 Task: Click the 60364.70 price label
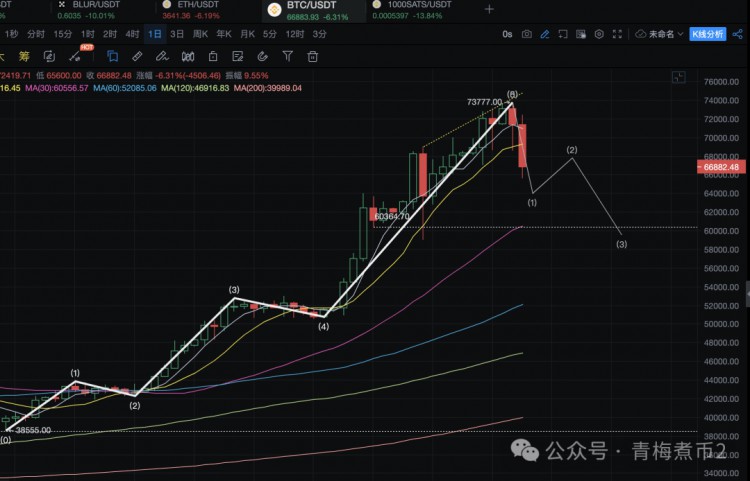pyautogui.click(x=392, y=217)
